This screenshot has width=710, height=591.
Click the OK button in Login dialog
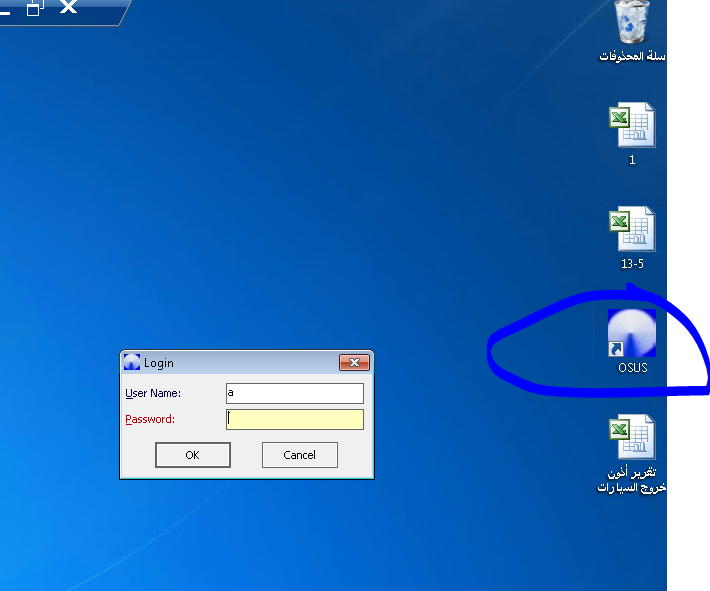[x=193, y=455]
